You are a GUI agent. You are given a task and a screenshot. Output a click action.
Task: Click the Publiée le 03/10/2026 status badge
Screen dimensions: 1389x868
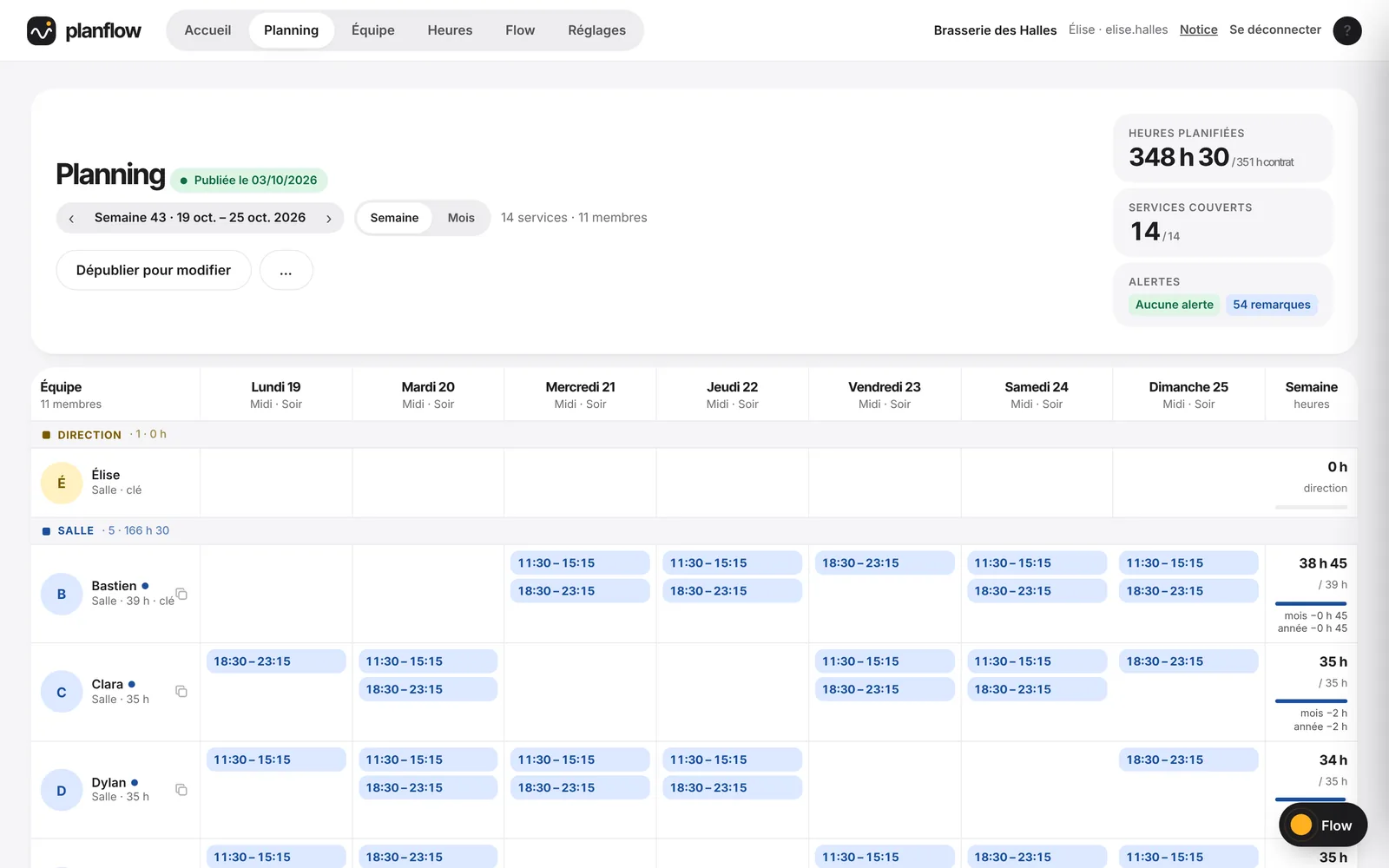[x=249, y=181]
